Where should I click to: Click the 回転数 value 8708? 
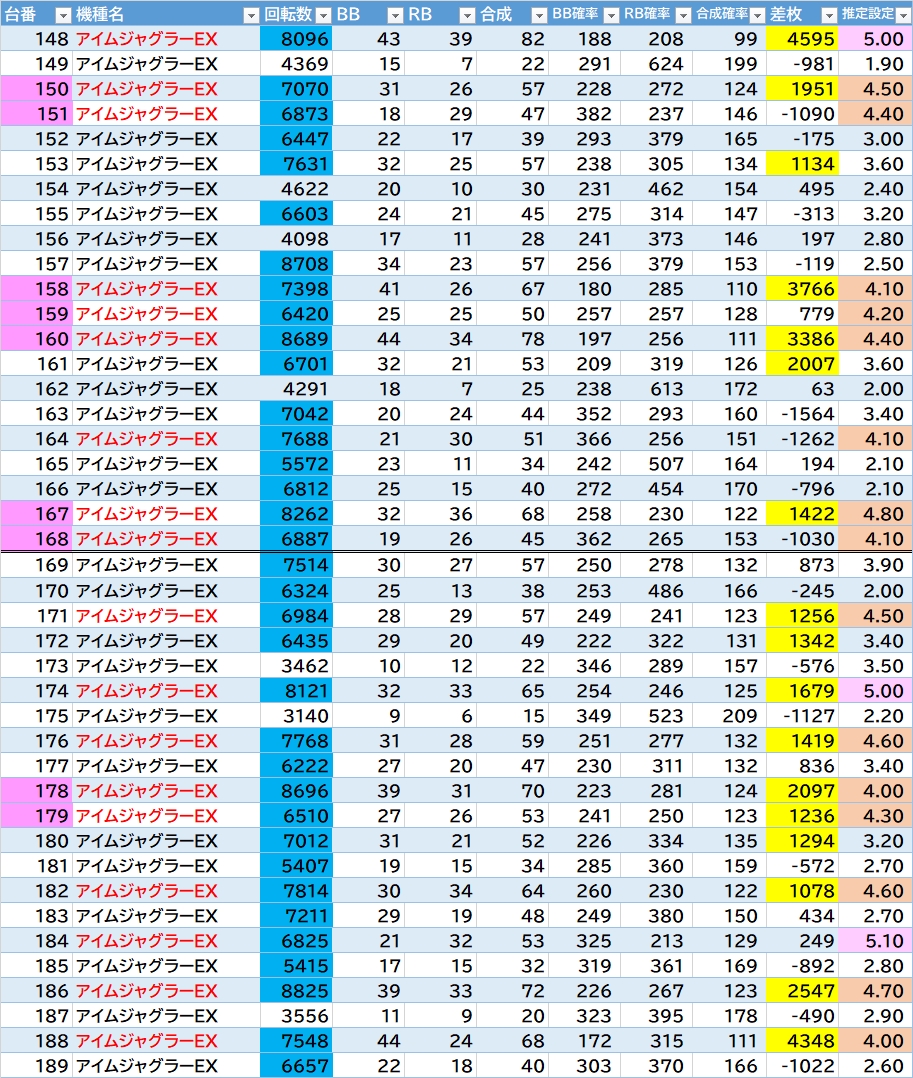296,264
